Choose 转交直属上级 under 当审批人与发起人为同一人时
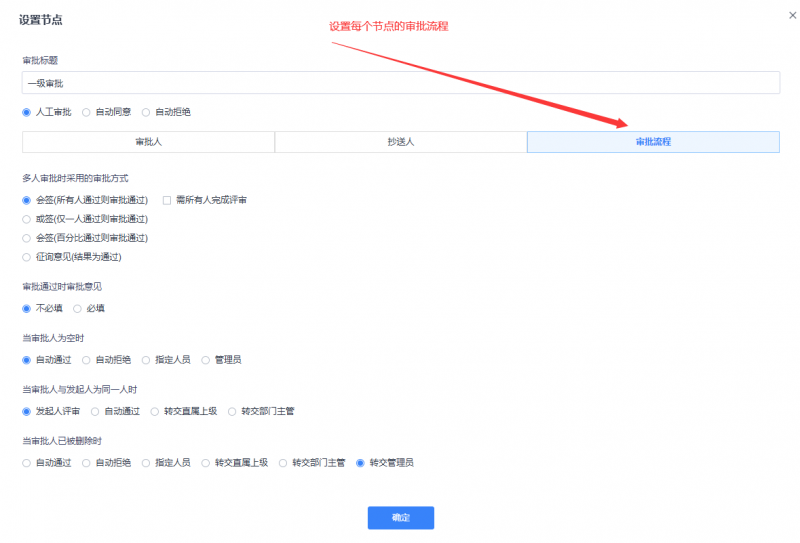Viewport: 800px width, 543px height. pos(155,411)
